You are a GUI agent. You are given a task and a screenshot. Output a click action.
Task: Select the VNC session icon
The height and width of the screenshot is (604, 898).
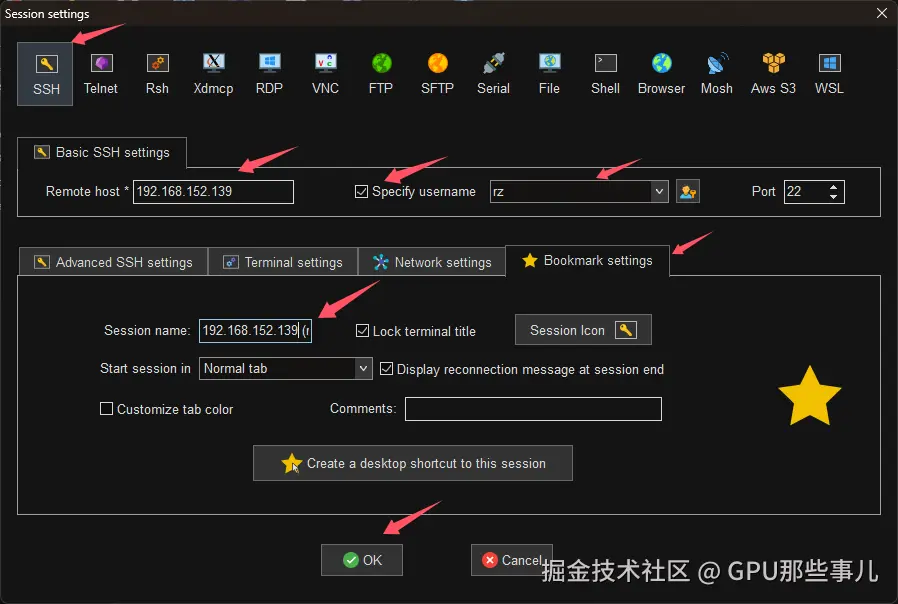(325, 74)
